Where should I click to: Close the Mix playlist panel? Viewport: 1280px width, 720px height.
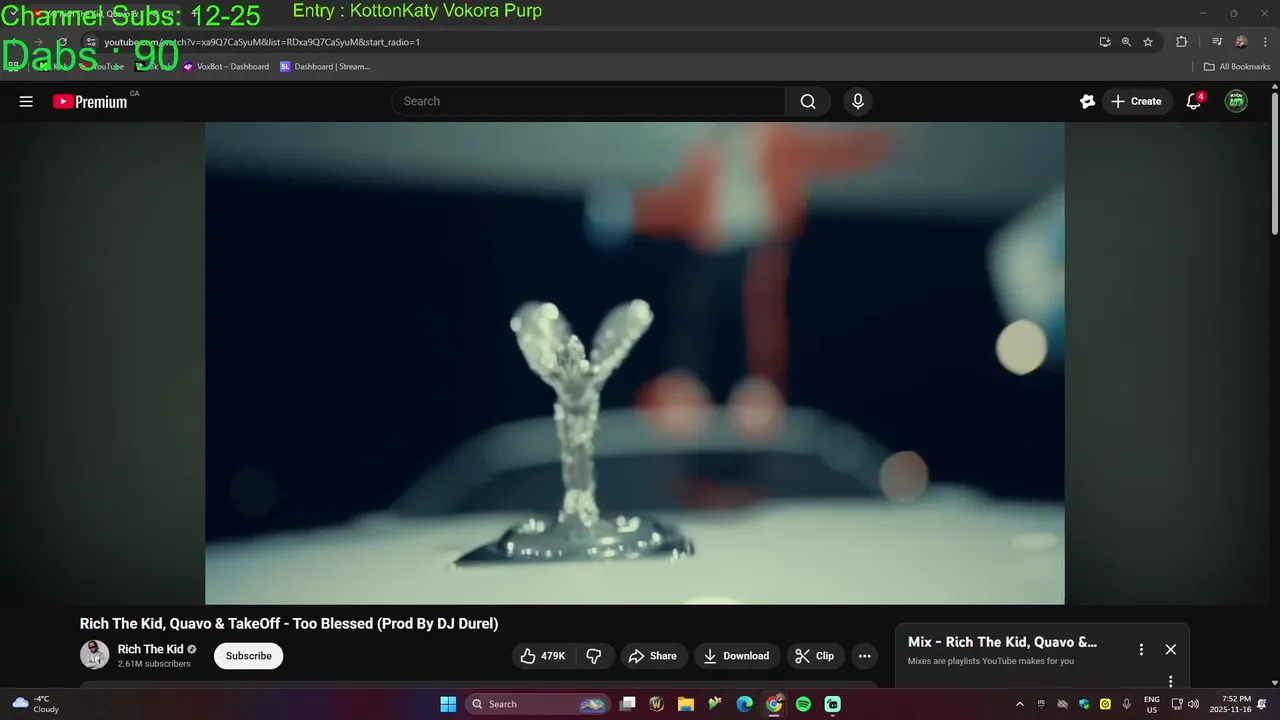coord(1170,649)
